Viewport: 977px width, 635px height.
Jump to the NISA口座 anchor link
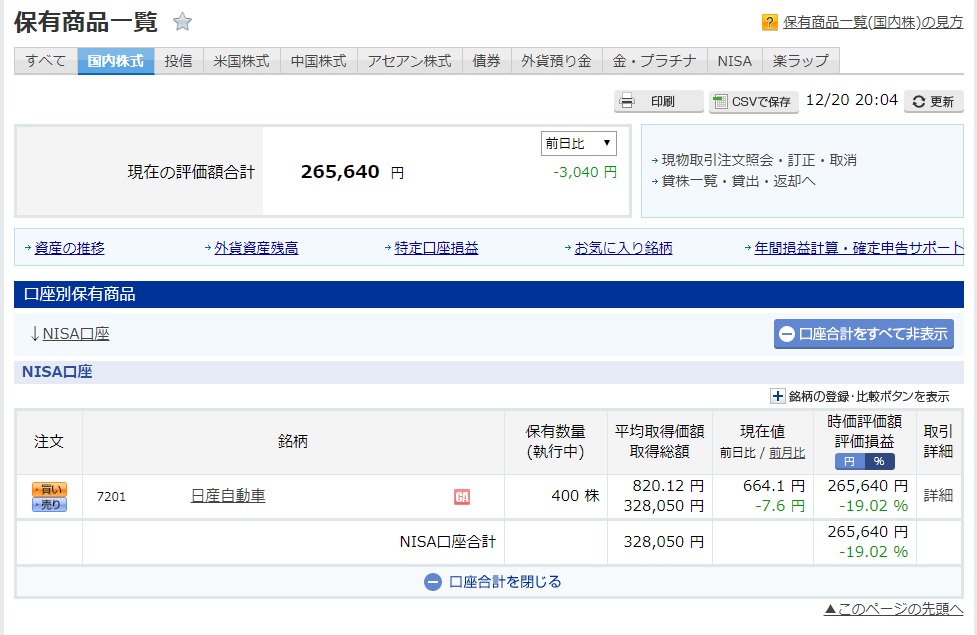coord(75,334)
